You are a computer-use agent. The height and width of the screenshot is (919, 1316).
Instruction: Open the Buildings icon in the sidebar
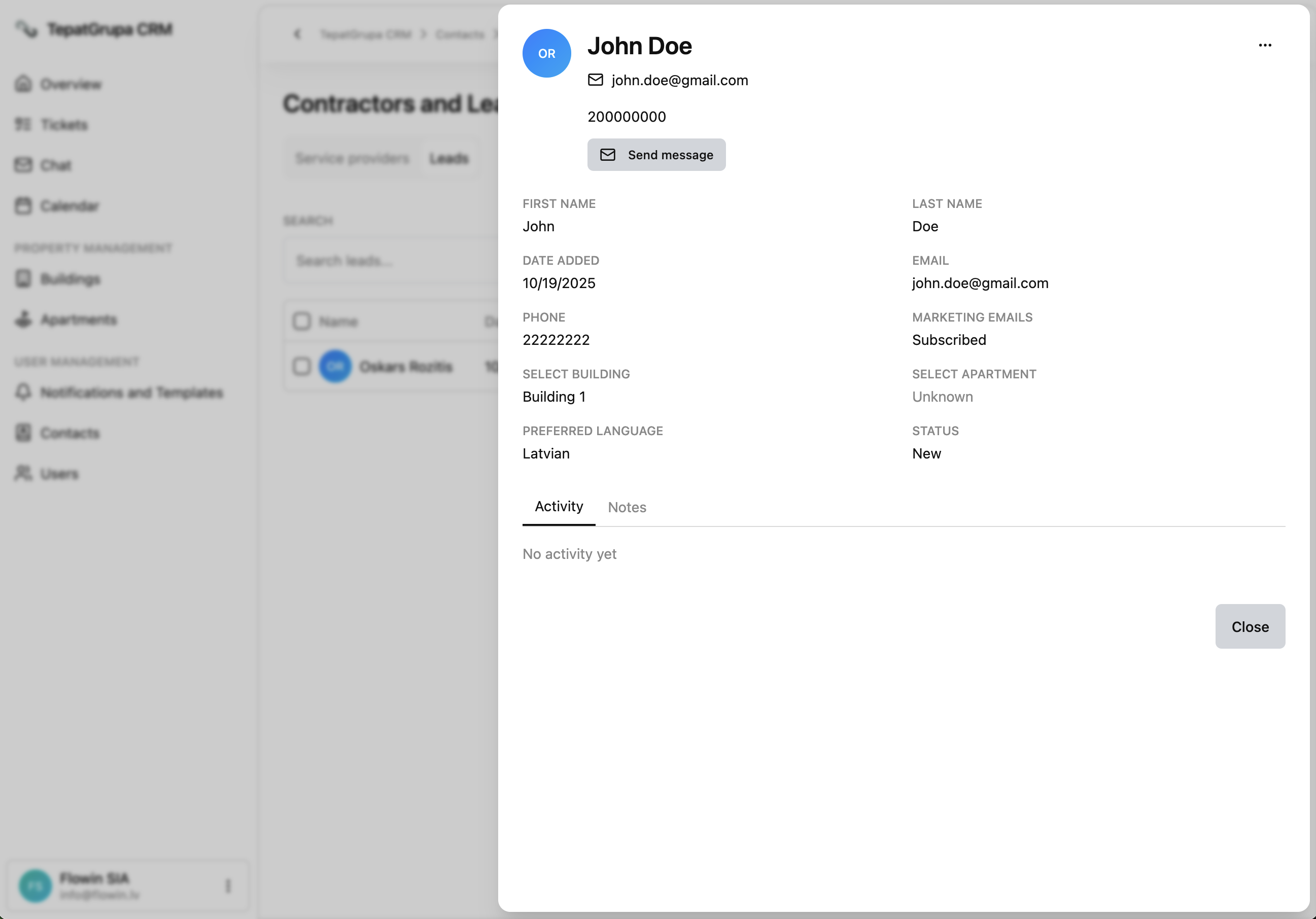23,279
